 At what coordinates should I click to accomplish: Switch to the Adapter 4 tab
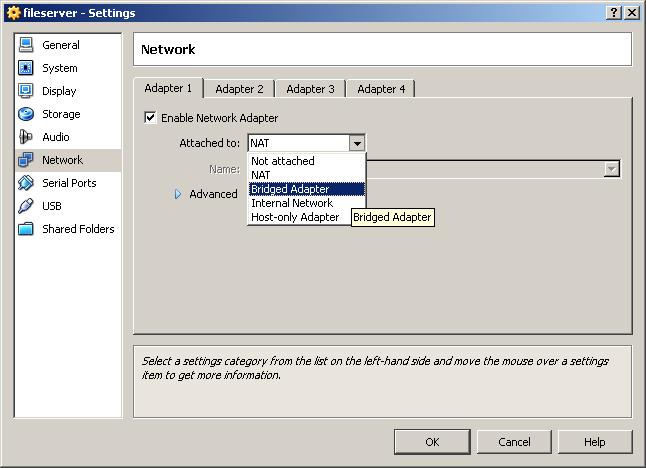[x=381, y=89]
